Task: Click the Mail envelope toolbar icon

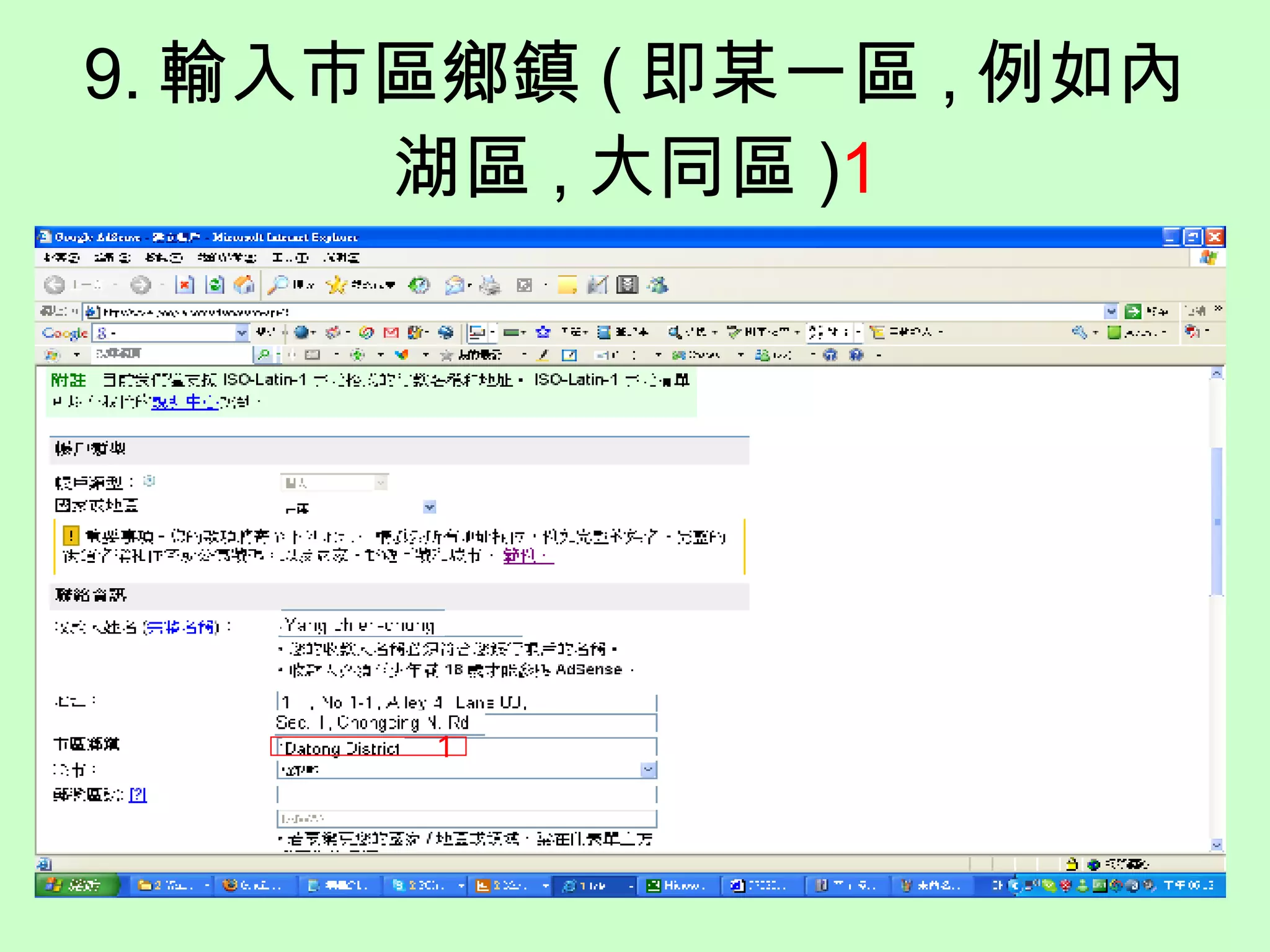Action: [x=455, y=284]
